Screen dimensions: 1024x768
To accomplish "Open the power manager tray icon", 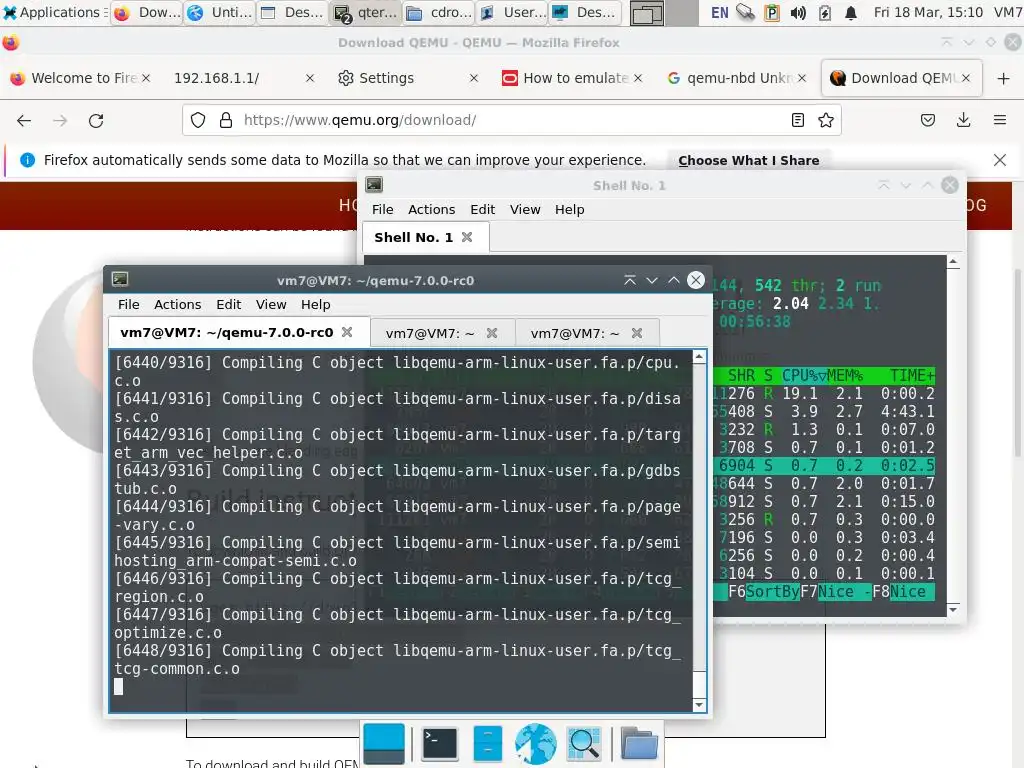I will (x=825, y=12).
